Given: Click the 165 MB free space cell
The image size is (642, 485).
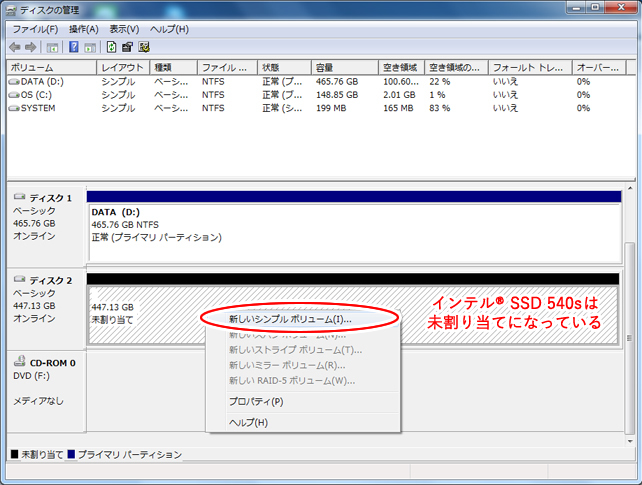Looking at the screenshot, I should coord(398,108).
